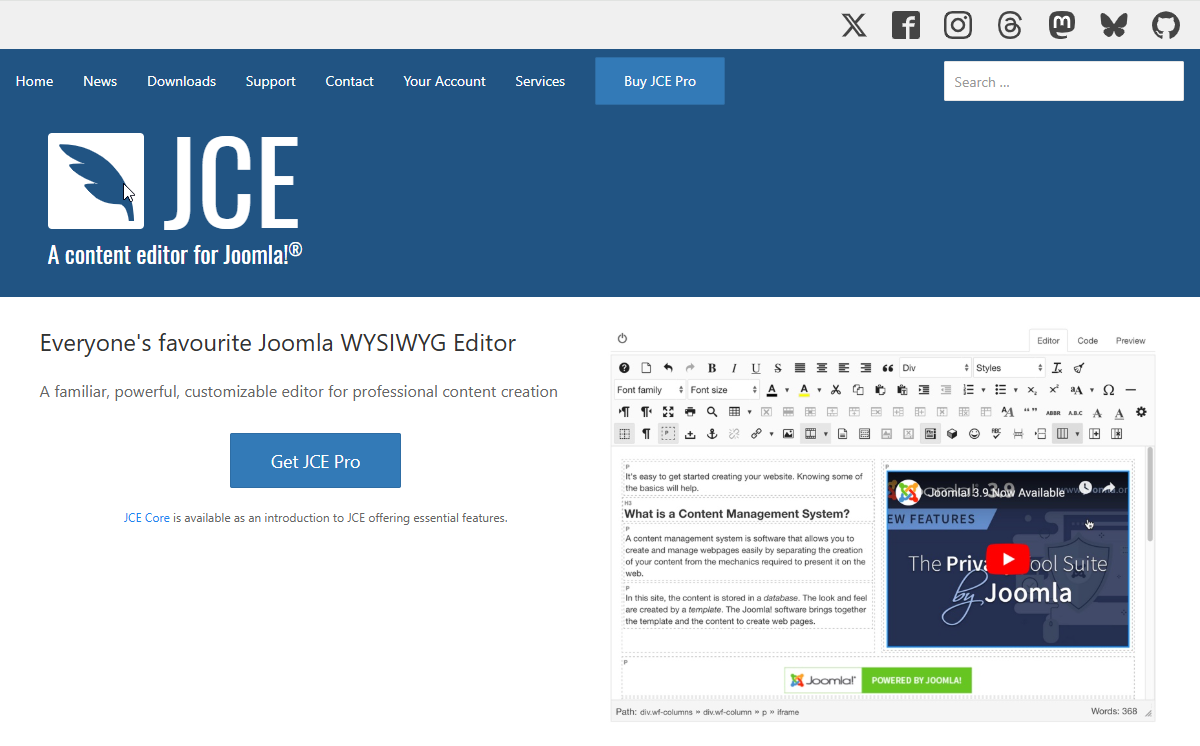Click the Print icon in editor toolbar
Image resolution: width=1200 pixels, height=746 pixels.
[690, 411]
